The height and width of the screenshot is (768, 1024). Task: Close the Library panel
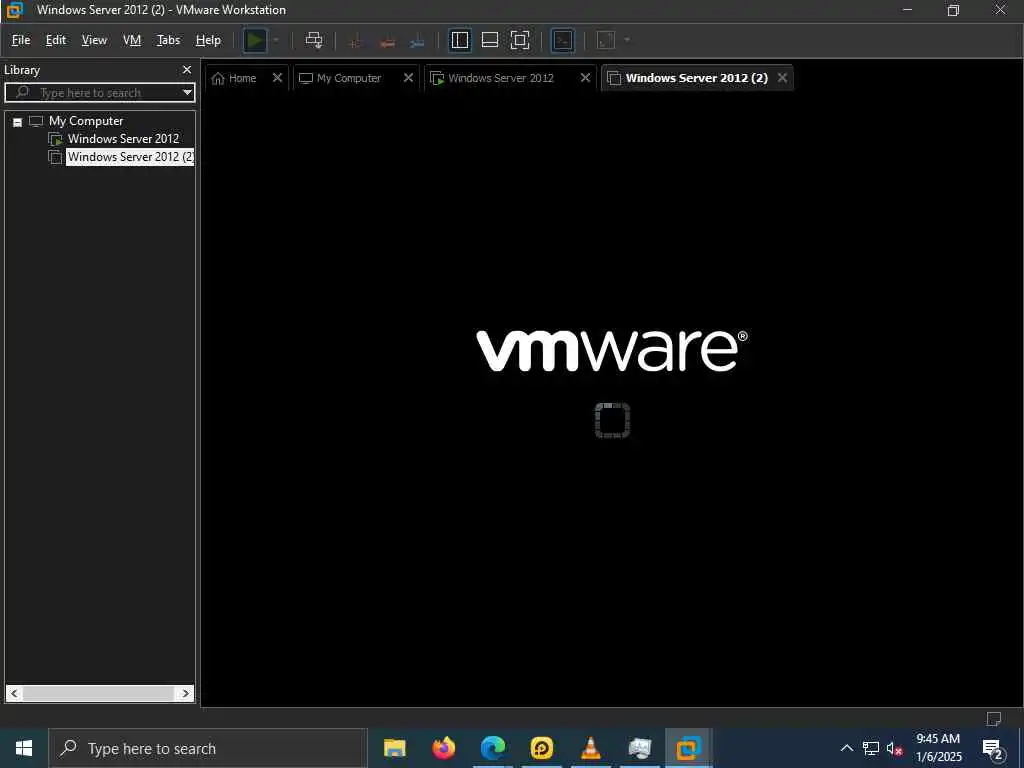coord(187,70)
